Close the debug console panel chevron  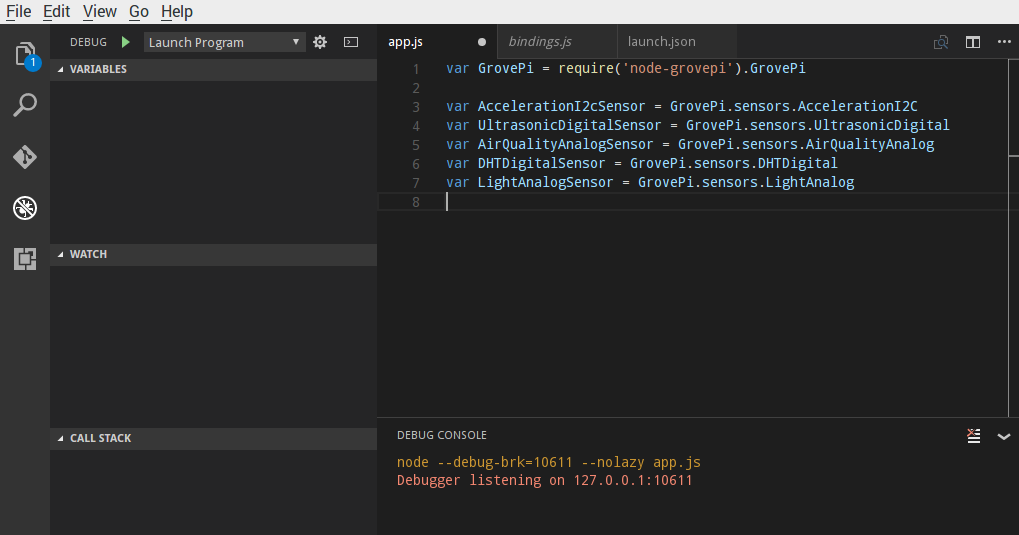[x=1004, y=436]
